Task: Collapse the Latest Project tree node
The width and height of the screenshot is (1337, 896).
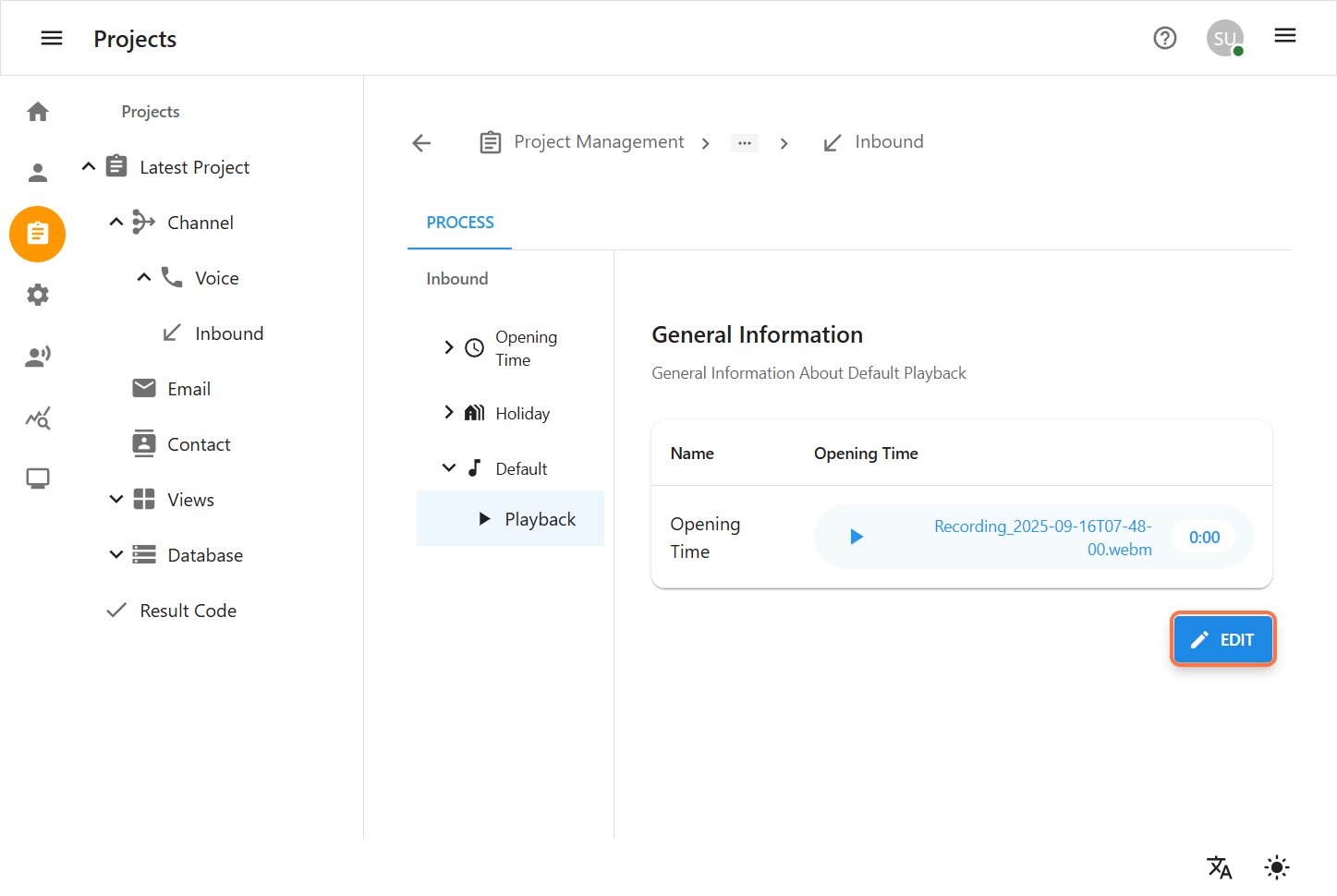Action: click(x=89, y=167)
